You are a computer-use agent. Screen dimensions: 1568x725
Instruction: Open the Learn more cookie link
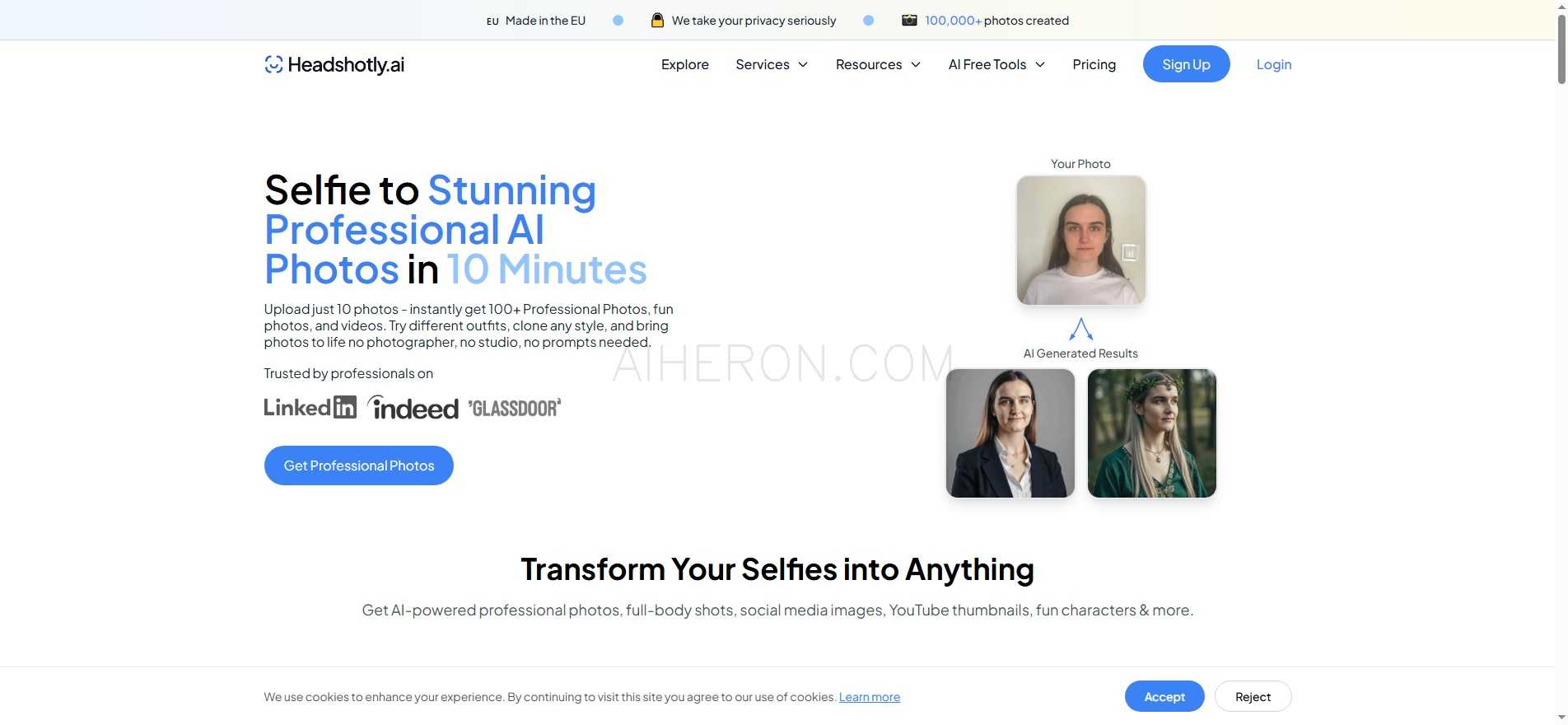870,697
